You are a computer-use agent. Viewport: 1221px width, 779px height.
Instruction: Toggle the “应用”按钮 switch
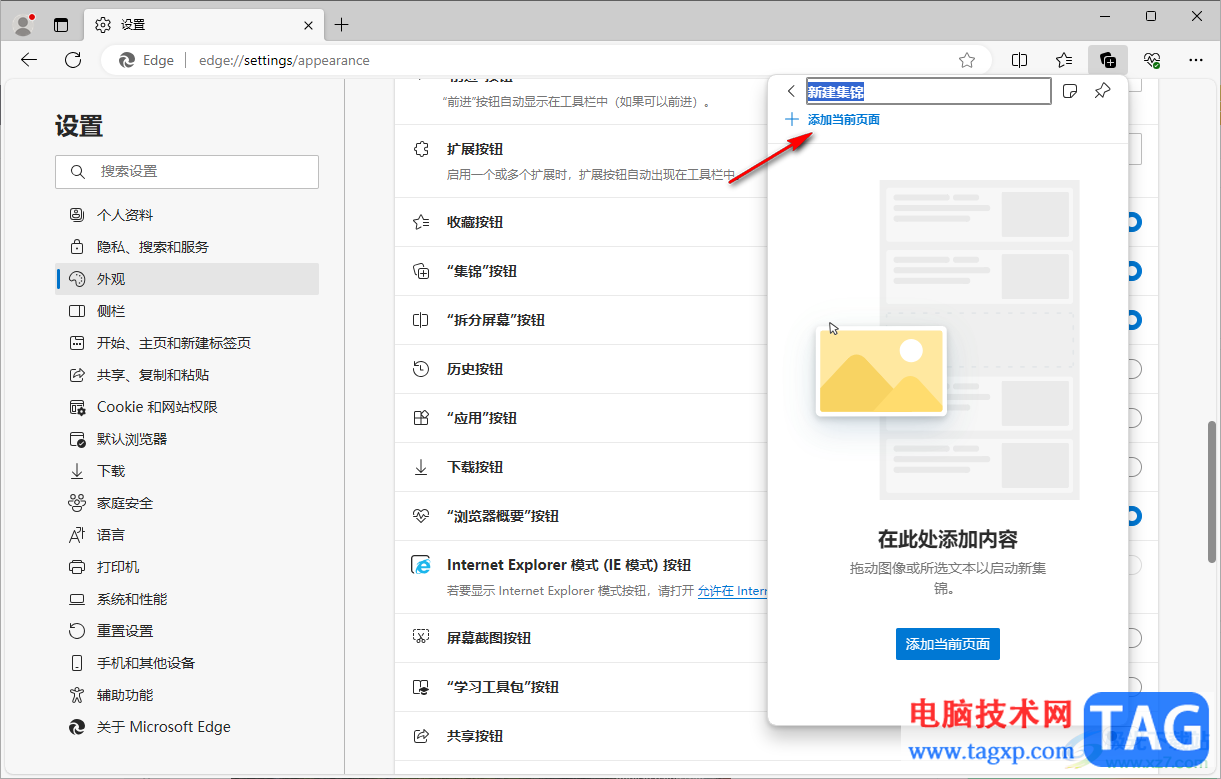[1134, 418]
